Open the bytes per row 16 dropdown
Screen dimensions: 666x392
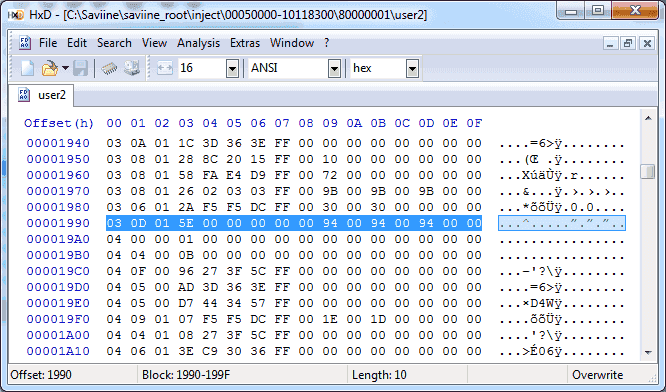point(232,68)
